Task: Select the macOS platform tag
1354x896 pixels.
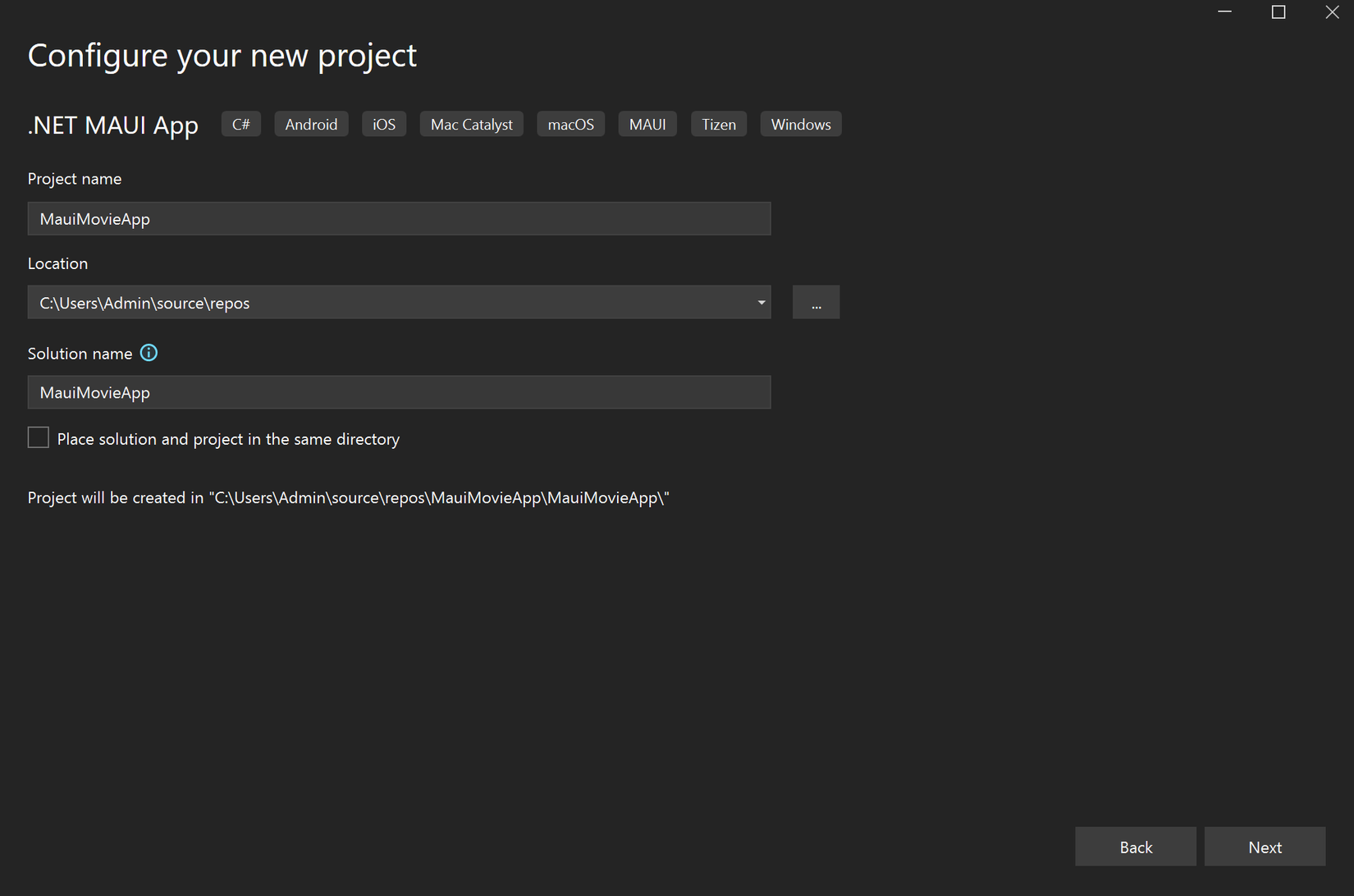Action: (570, 124)
